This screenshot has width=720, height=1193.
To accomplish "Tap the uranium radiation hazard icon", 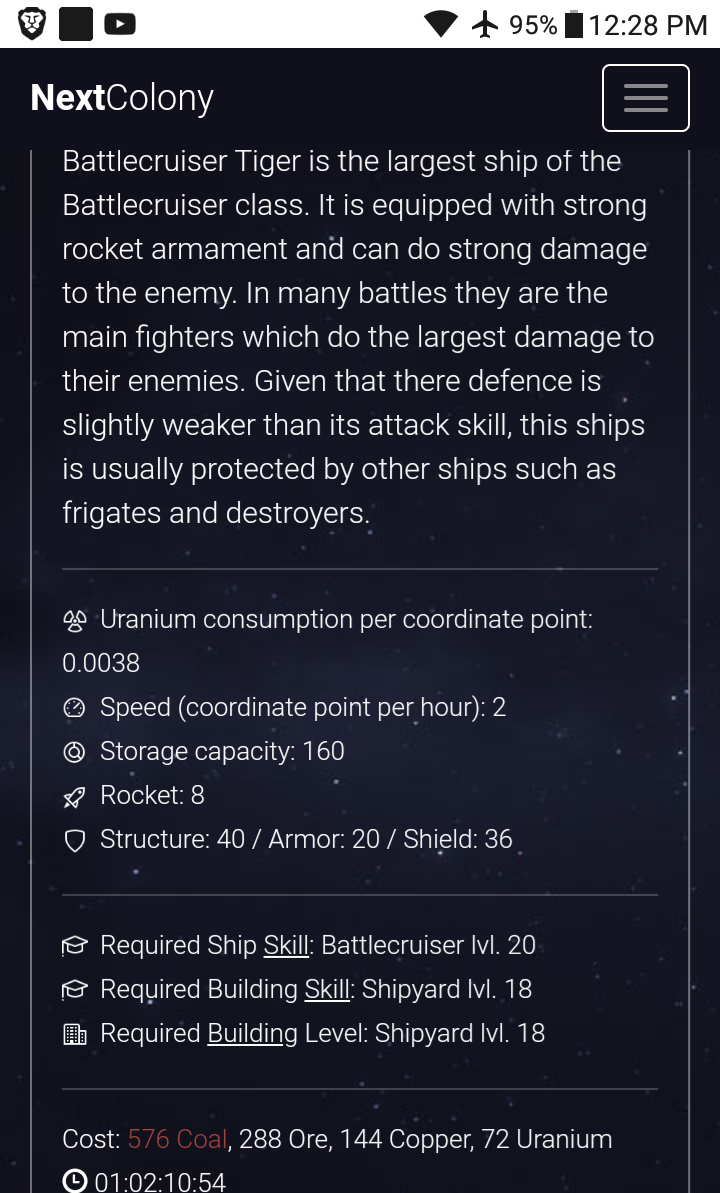I will click(75, 620).
